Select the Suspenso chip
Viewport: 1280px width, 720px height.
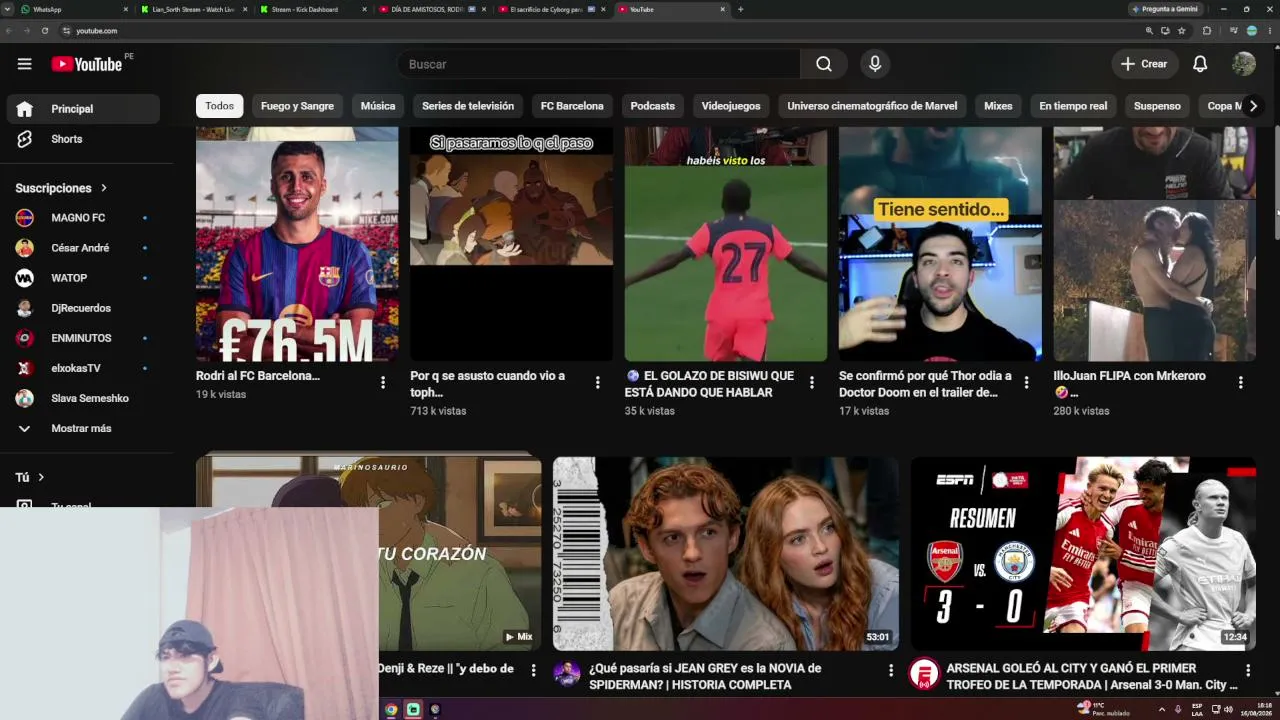pyautogui.click(x=1157, y=106)
